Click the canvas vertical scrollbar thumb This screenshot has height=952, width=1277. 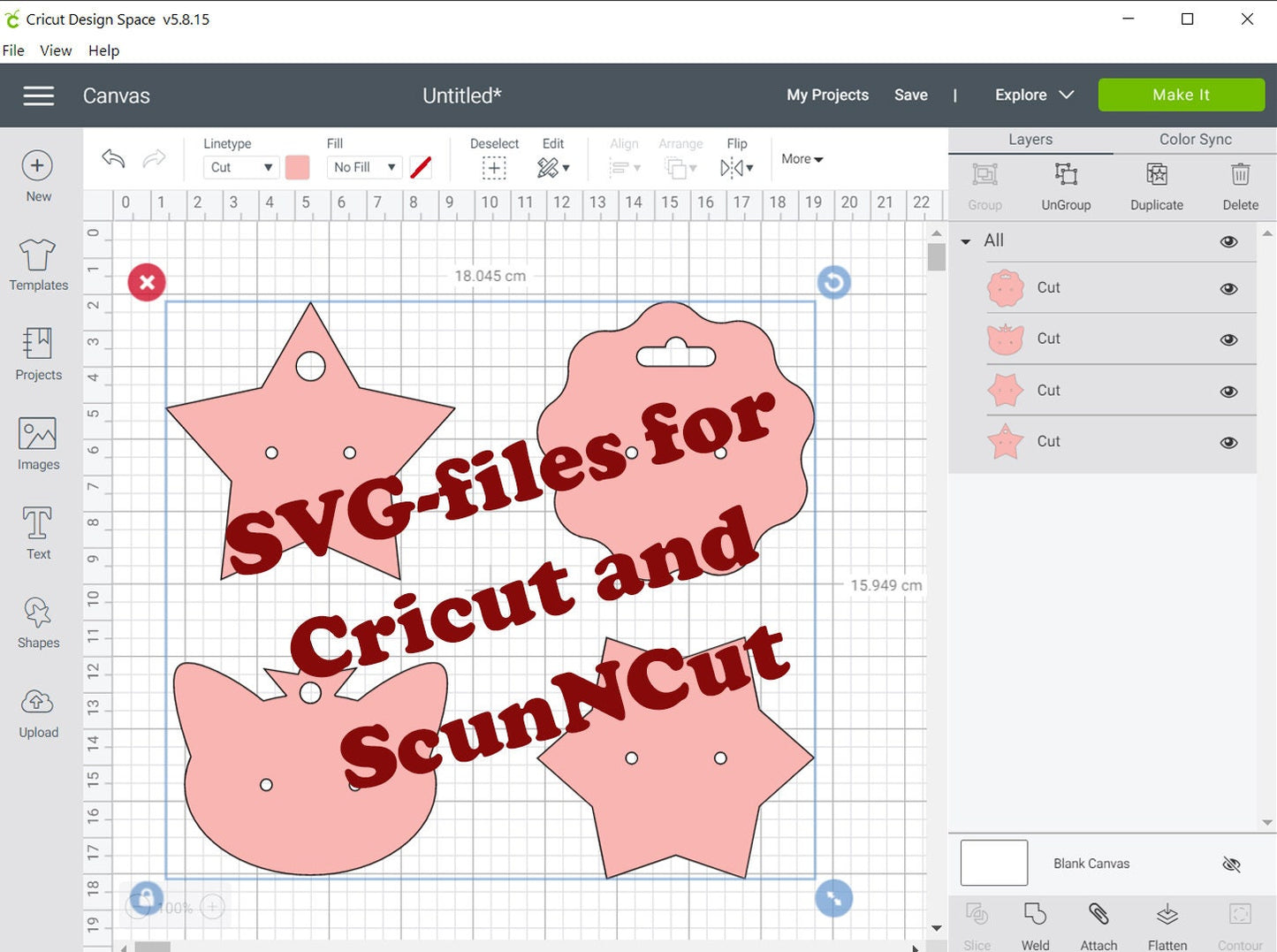pyautogui.click(x=937, y=256)
